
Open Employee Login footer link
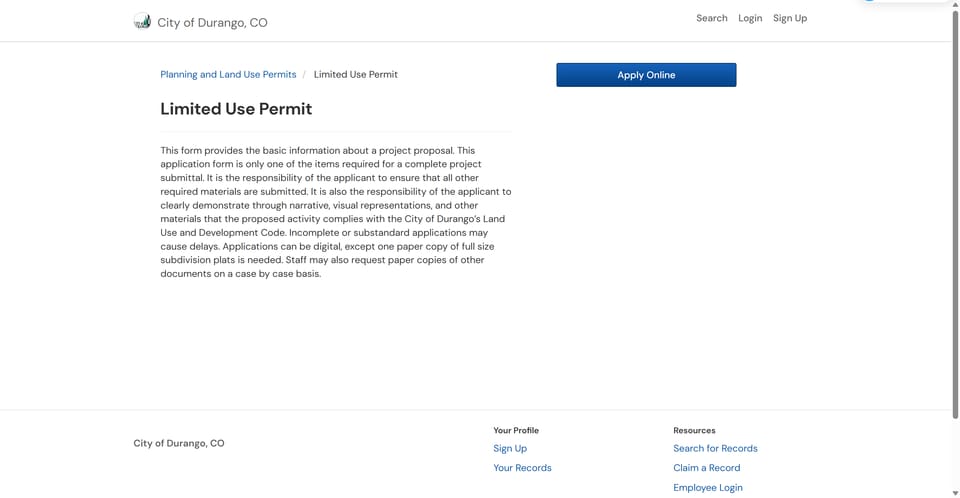click(708, 488)
